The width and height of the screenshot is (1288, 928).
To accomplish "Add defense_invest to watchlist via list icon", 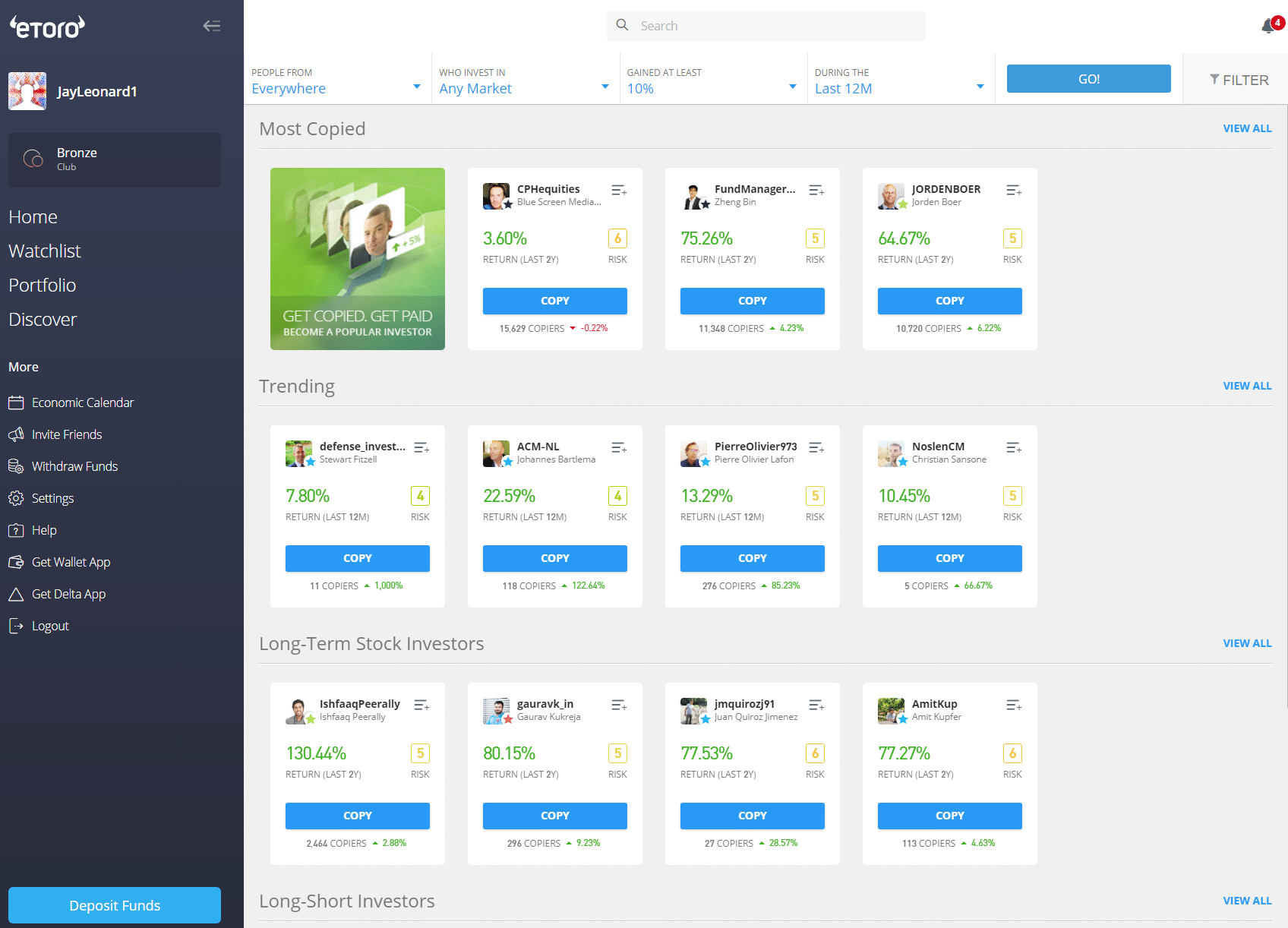I will [421, 447].
